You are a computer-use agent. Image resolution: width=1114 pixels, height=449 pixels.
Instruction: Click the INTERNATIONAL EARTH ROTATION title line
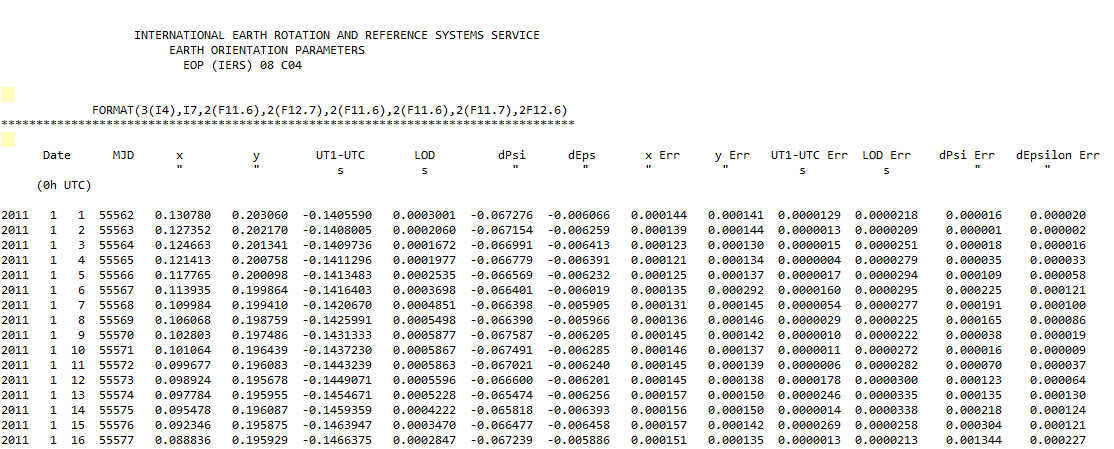coord(337,35)
